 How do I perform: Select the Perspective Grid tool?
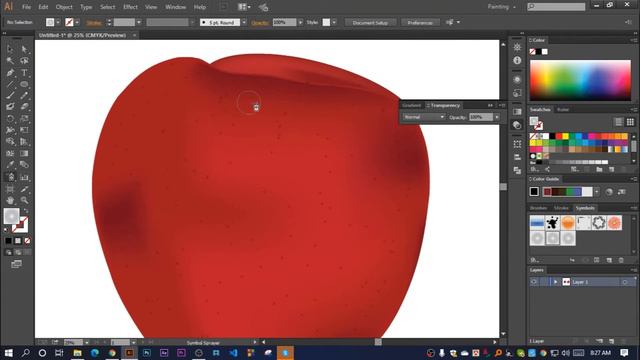pyautogui.click(x=24, y=142)
